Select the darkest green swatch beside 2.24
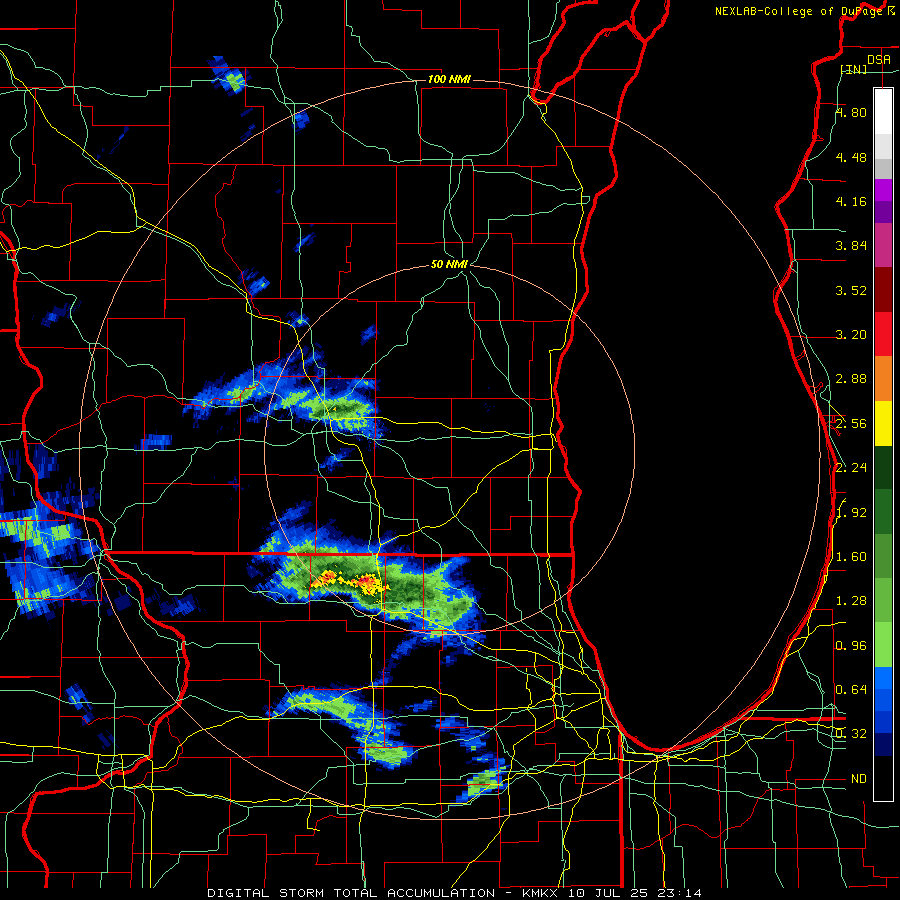 pyautogui.click(x=883, y=467)
